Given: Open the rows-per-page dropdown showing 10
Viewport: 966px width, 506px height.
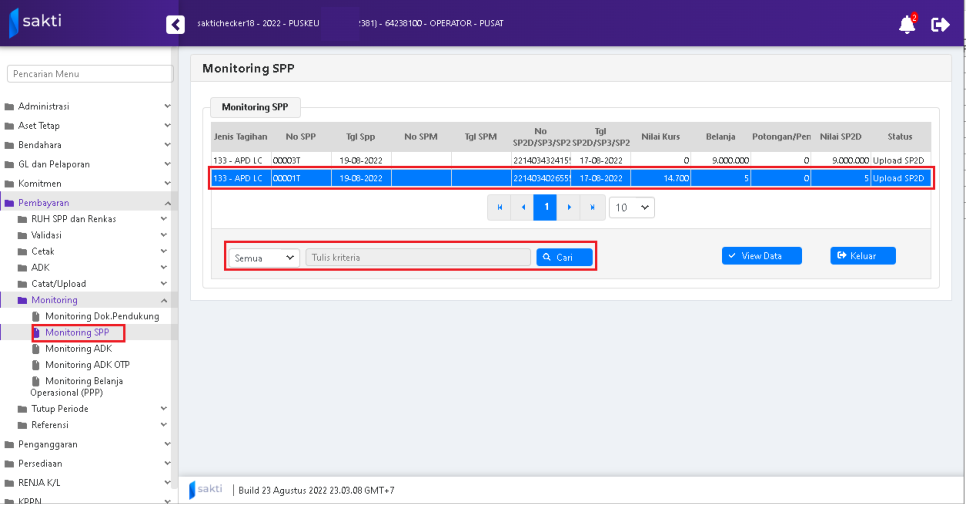Looking at the screenshot, I should pos(632,208).
